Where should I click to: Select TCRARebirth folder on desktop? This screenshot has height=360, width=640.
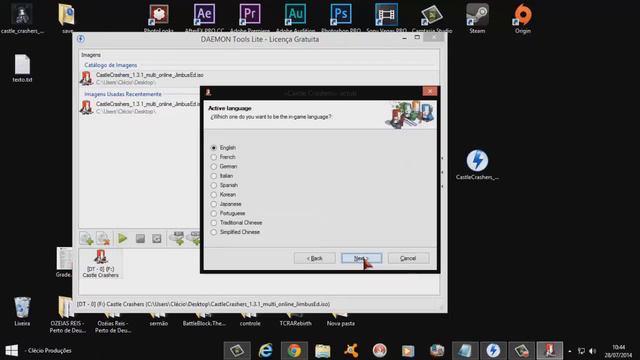[296, 320]
